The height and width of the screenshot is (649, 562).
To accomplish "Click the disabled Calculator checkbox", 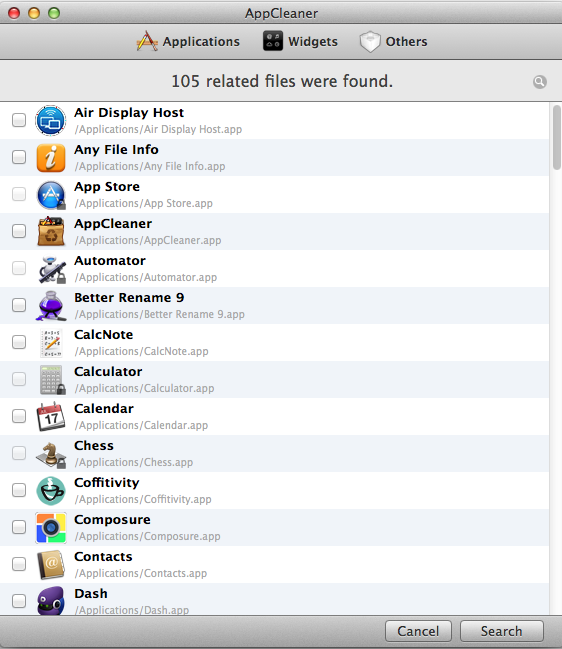I will 19,379.
